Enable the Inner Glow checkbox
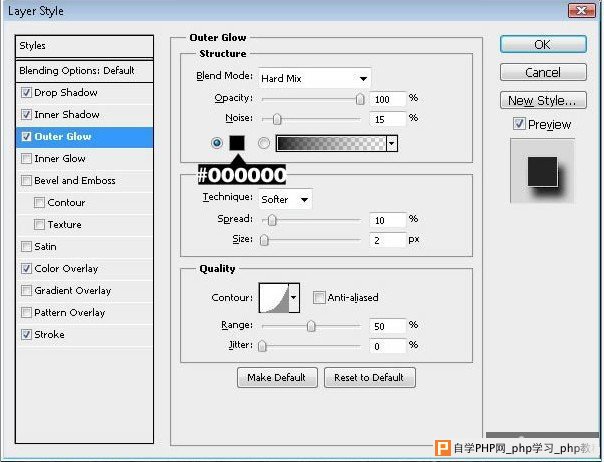This screenshot has height=462, width=604. click(26, 158)
